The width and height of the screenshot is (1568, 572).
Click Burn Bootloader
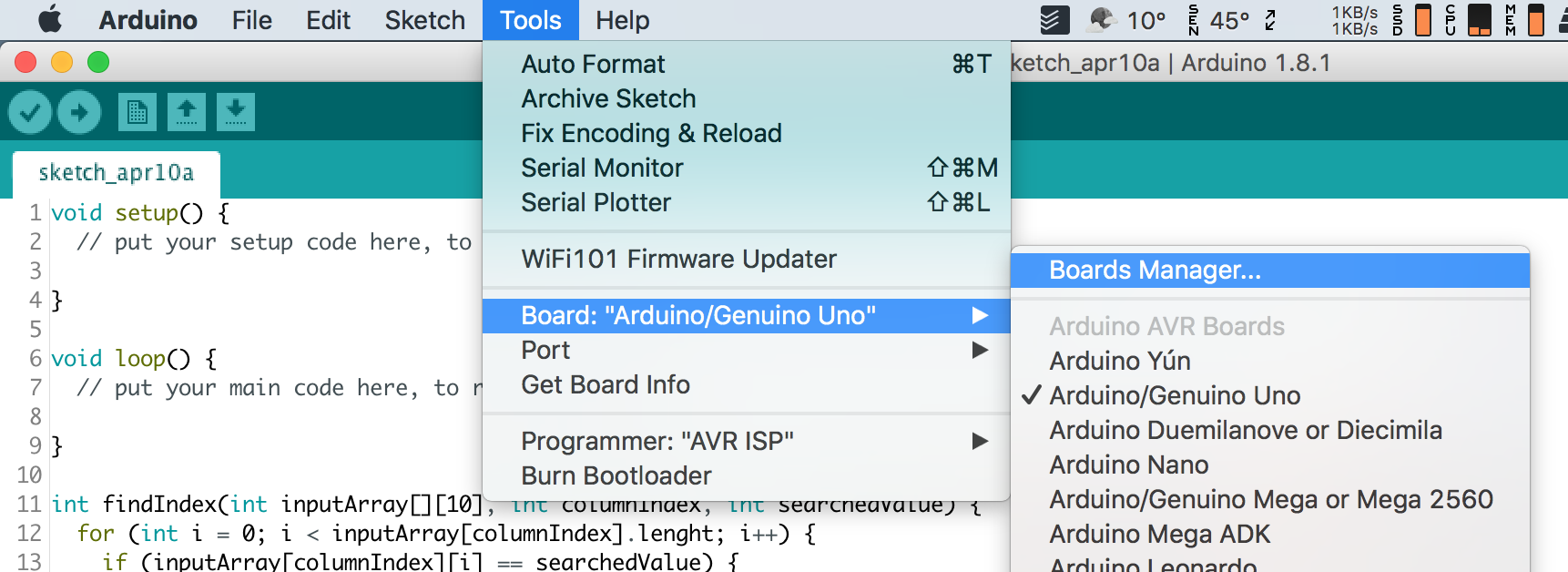[616, 475]
